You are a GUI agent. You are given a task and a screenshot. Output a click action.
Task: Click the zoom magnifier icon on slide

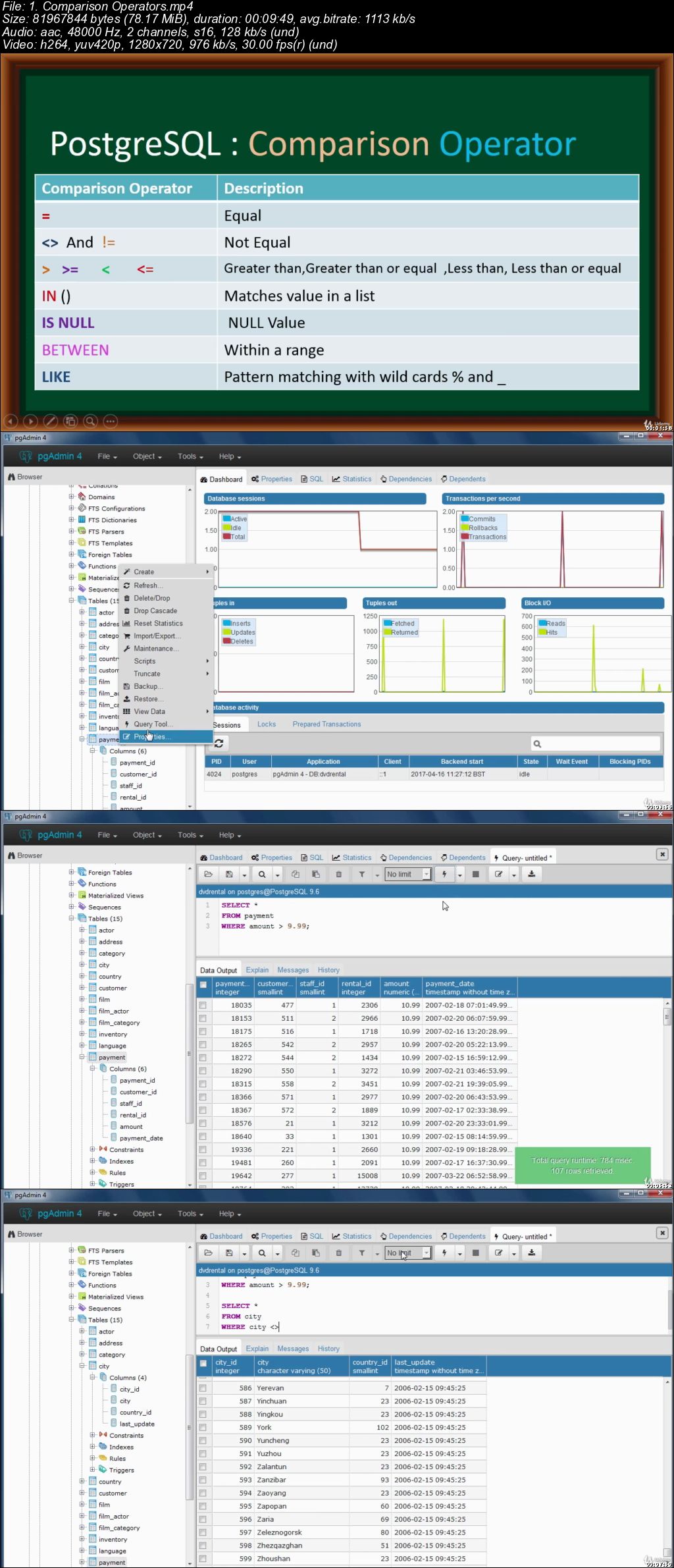tap(91, 421)
